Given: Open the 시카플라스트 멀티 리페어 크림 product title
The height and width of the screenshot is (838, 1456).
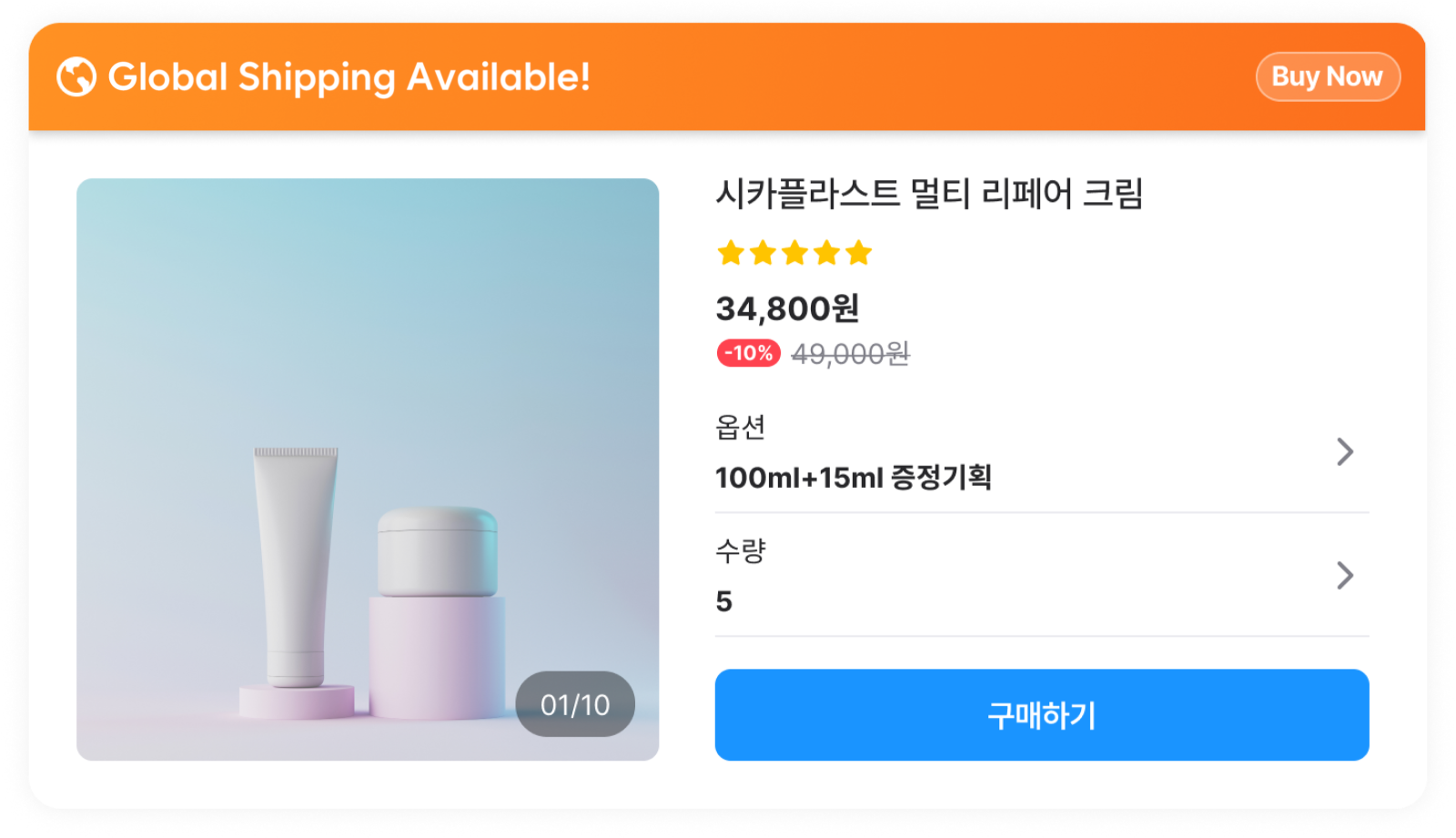Looking at the screenshot, I should click(x=929, y=194).
